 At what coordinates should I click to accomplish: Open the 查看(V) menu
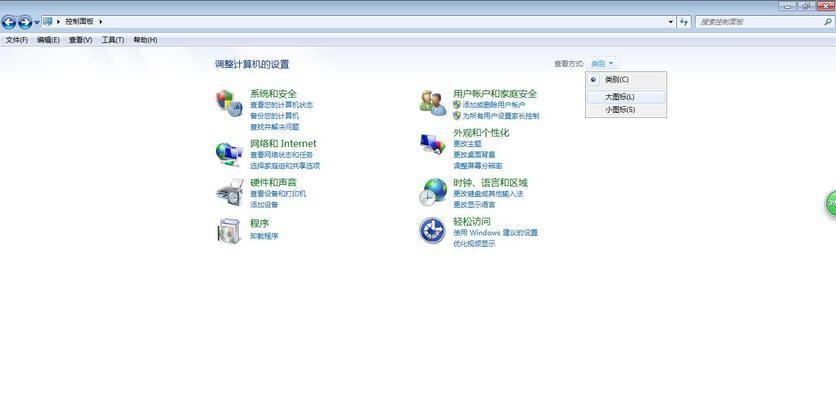[x=81, y=40]
